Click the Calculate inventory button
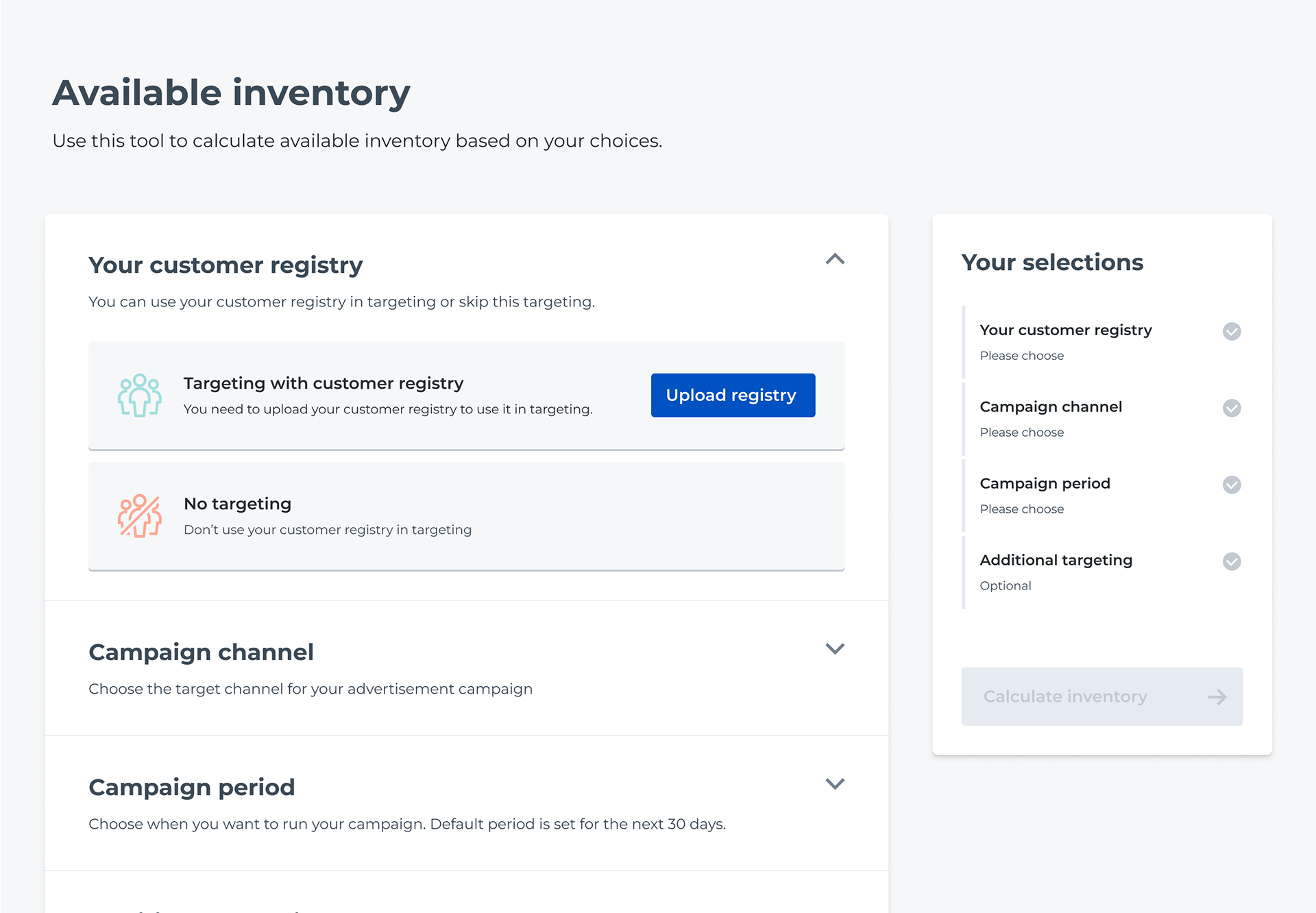The height and width of the screenshot is (913, 1316). [x=1101, y=696]
